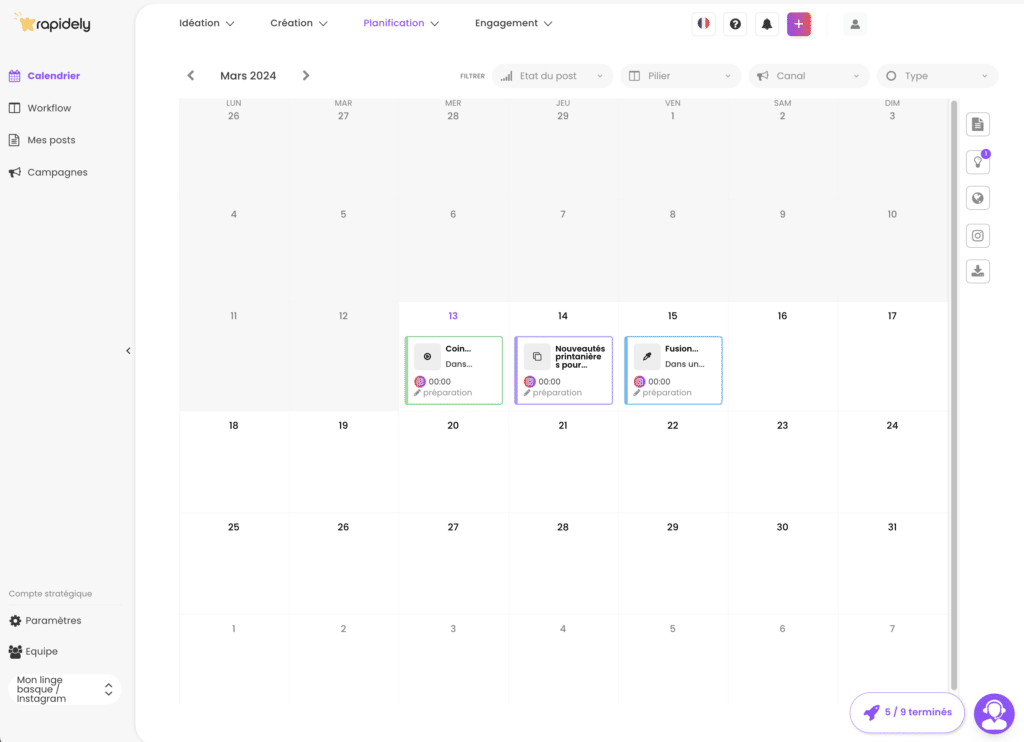
Task: Go to the next month
Action: coord(306,76)
